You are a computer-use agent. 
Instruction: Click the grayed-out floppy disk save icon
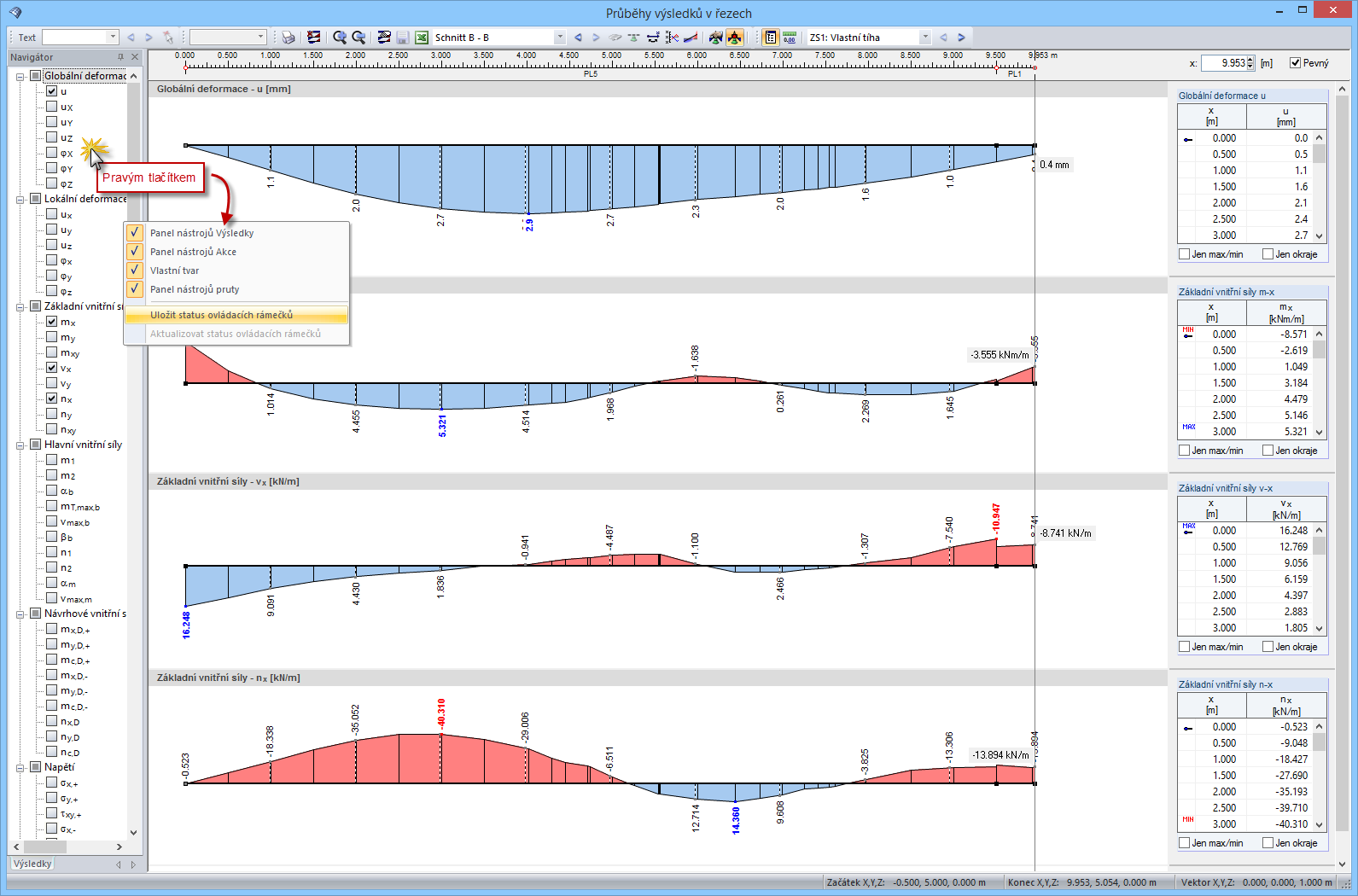point(403,38)
